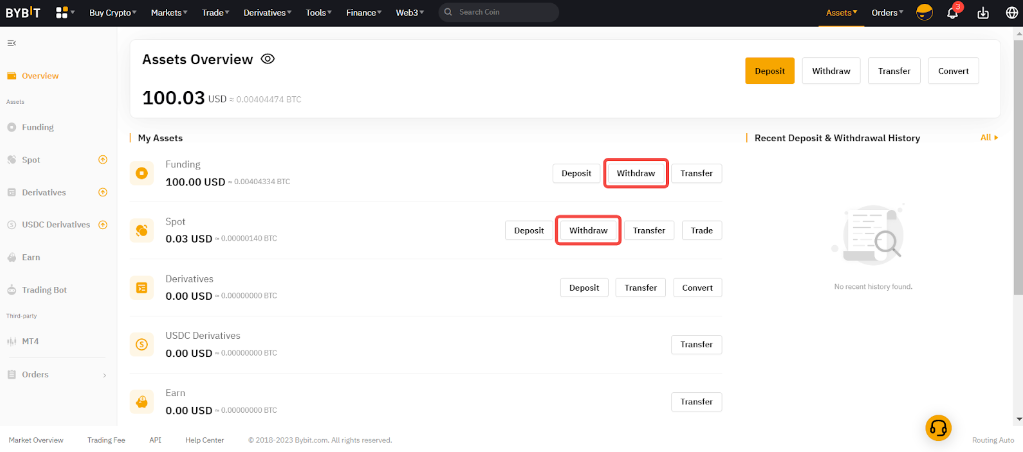Click Withdraw in the Funding row
Viewport: 1023px width, 452px height.
tap(635, 173)
